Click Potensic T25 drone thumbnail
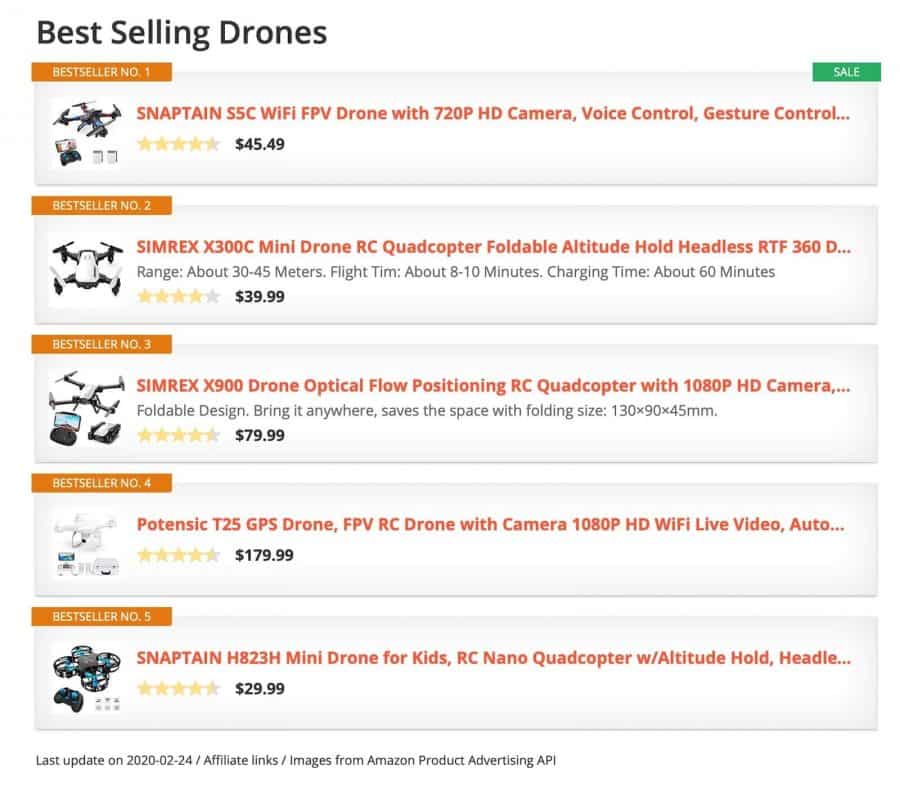900x800 pixels. pos(87,544)
